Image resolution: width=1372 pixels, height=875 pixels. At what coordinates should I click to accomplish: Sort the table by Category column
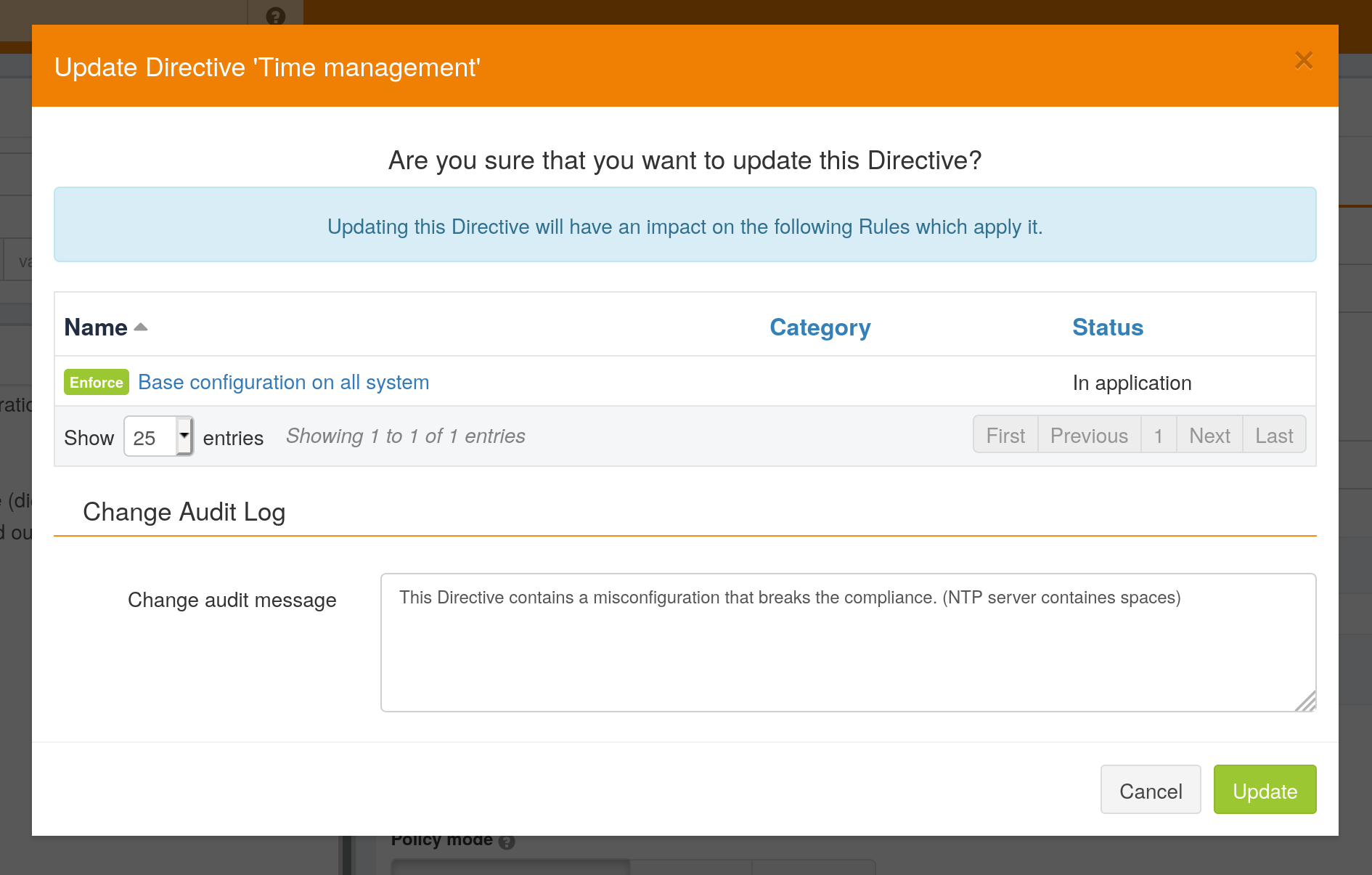pyautogui.click(x=820, y=327)
